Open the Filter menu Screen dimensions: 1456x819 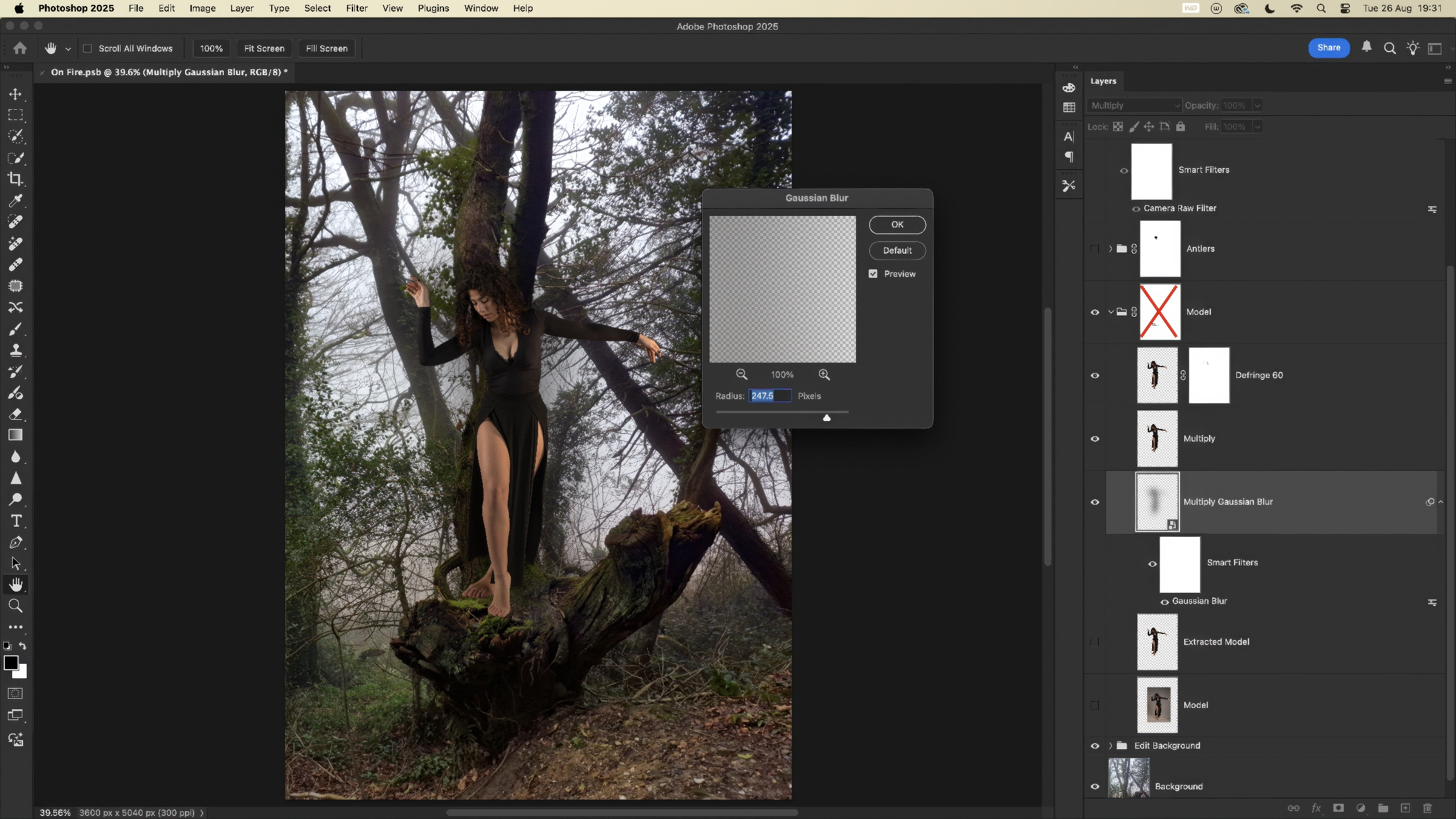point(357,8)
